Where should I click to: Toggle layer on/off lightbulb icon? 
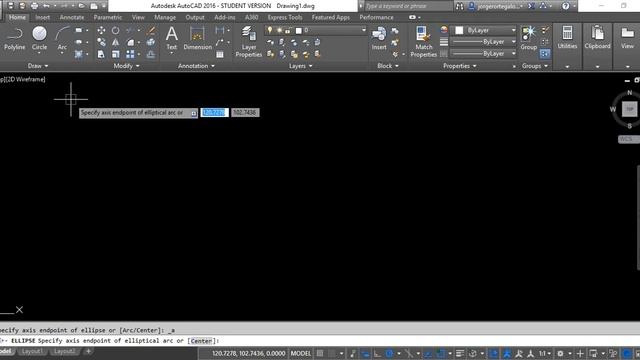[269, 30]
